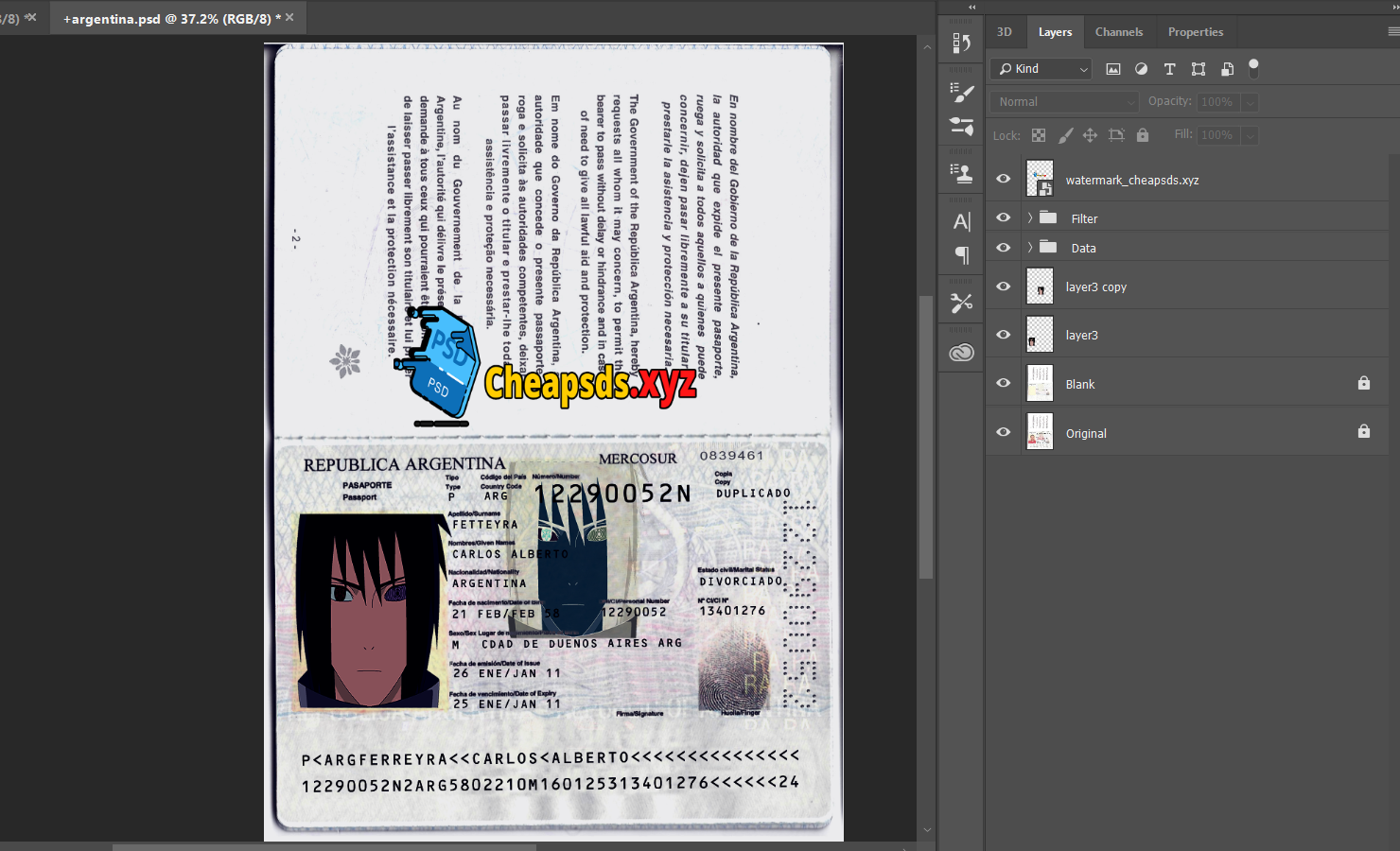Expand the Data layer group

1030,248
